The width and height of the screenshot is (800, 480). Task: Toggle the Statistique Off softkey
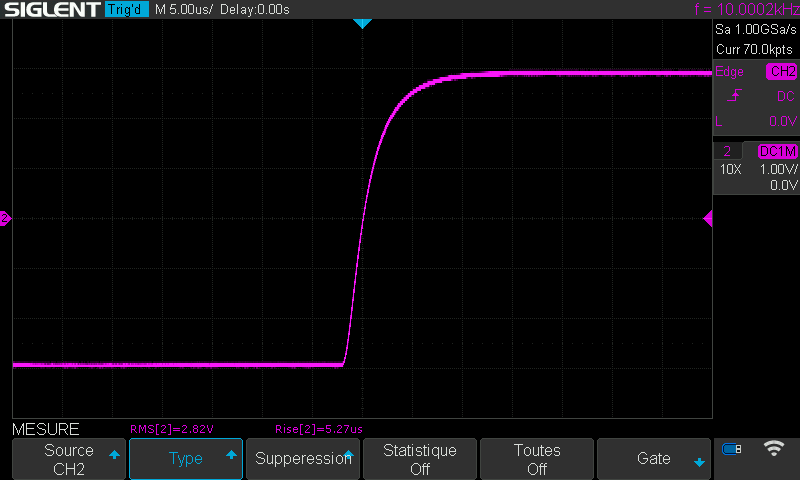tap(420, 459)
